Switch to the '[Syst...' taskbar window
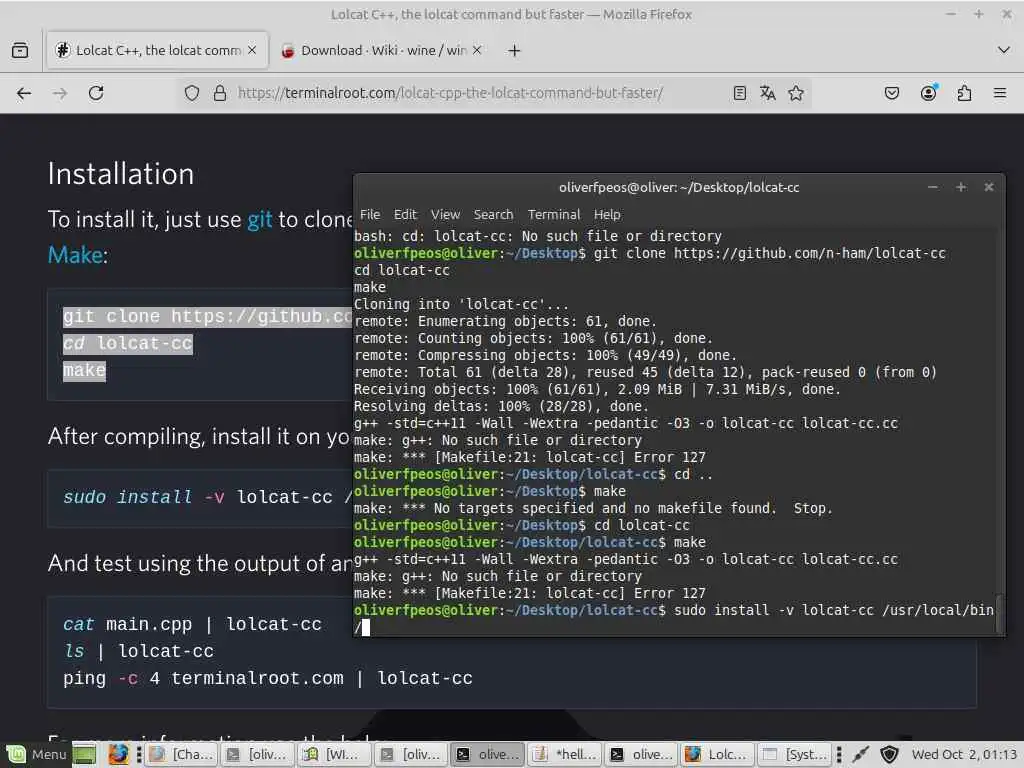Screen dimensions: 1024x768 tap(795, 754)
